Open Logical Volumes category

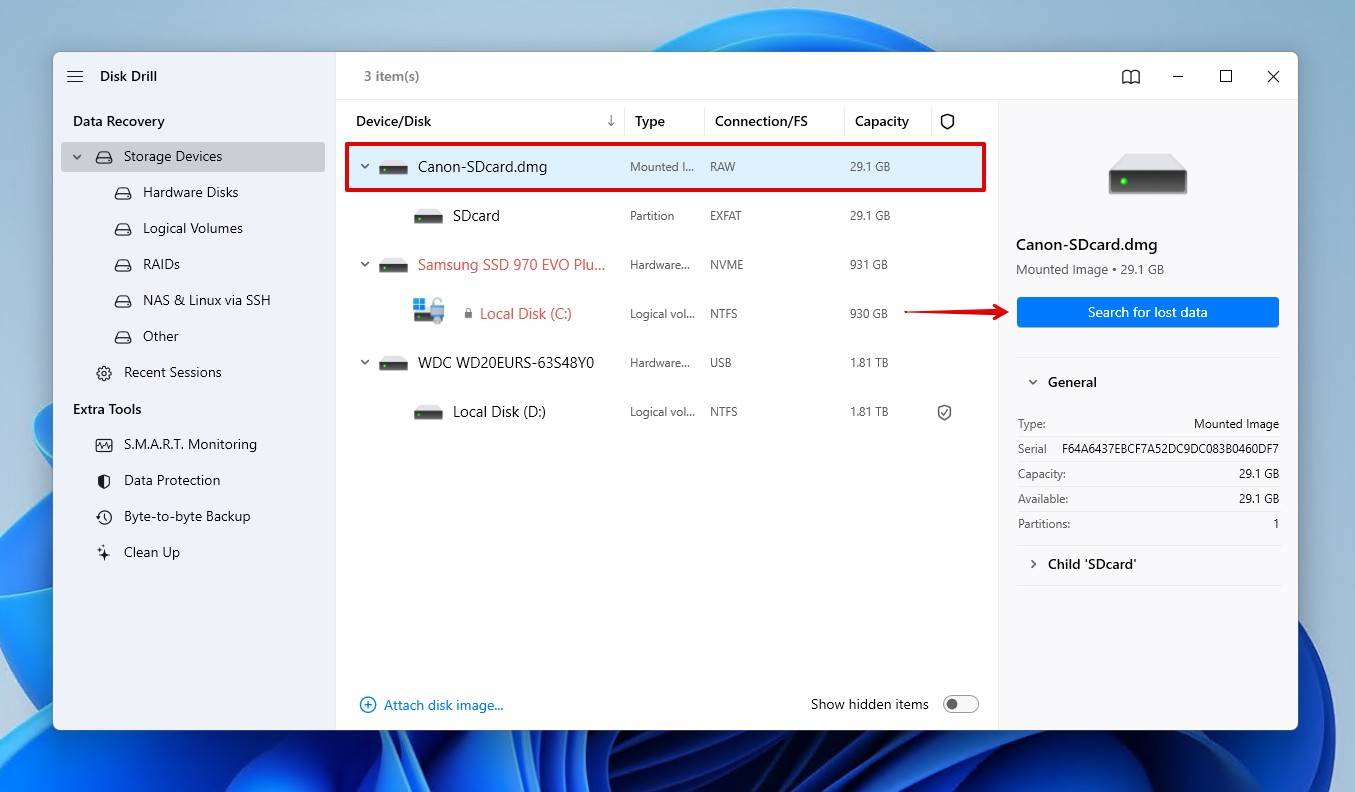pos(193,228)
